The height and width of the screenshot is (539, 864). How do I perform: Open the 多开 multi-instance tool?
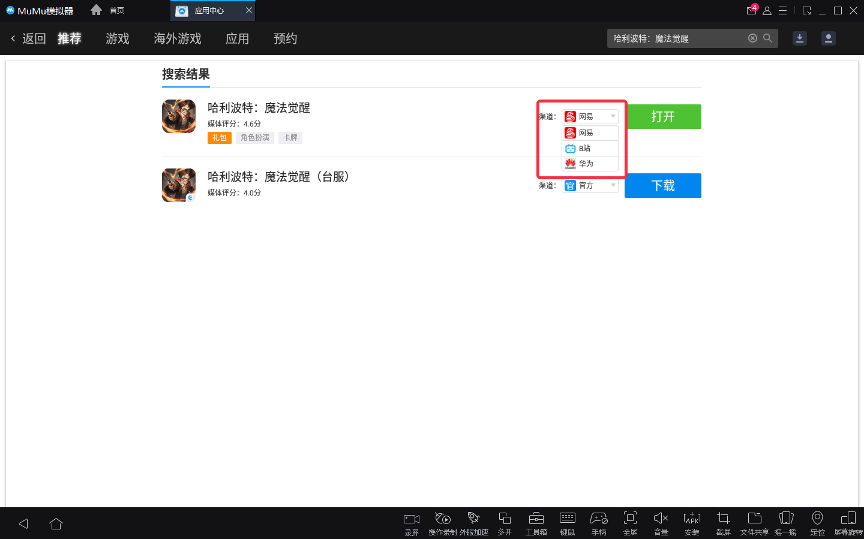(505, 518)
